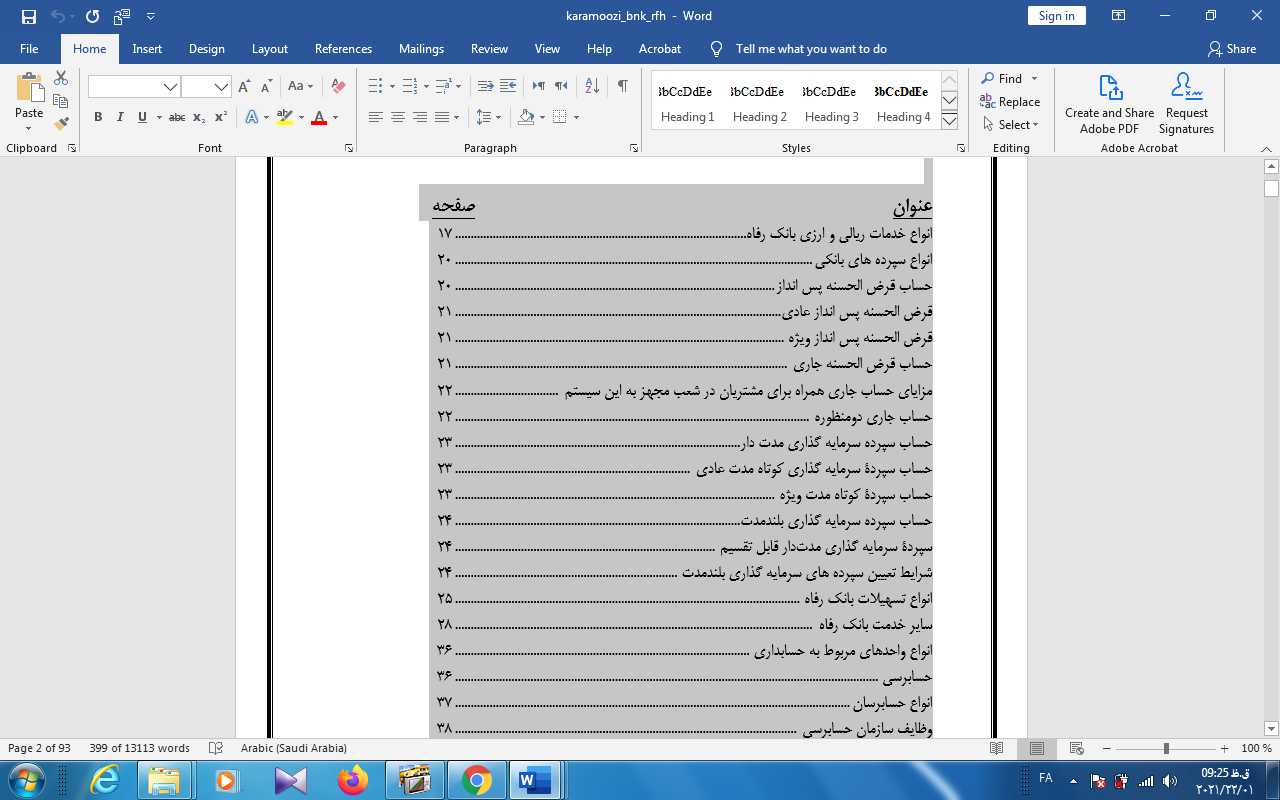Image resolution: width=1280 pixels, height=800 pixels.
Task: Expand the Styles gallery more arrow
Action: tap(950, 121)
